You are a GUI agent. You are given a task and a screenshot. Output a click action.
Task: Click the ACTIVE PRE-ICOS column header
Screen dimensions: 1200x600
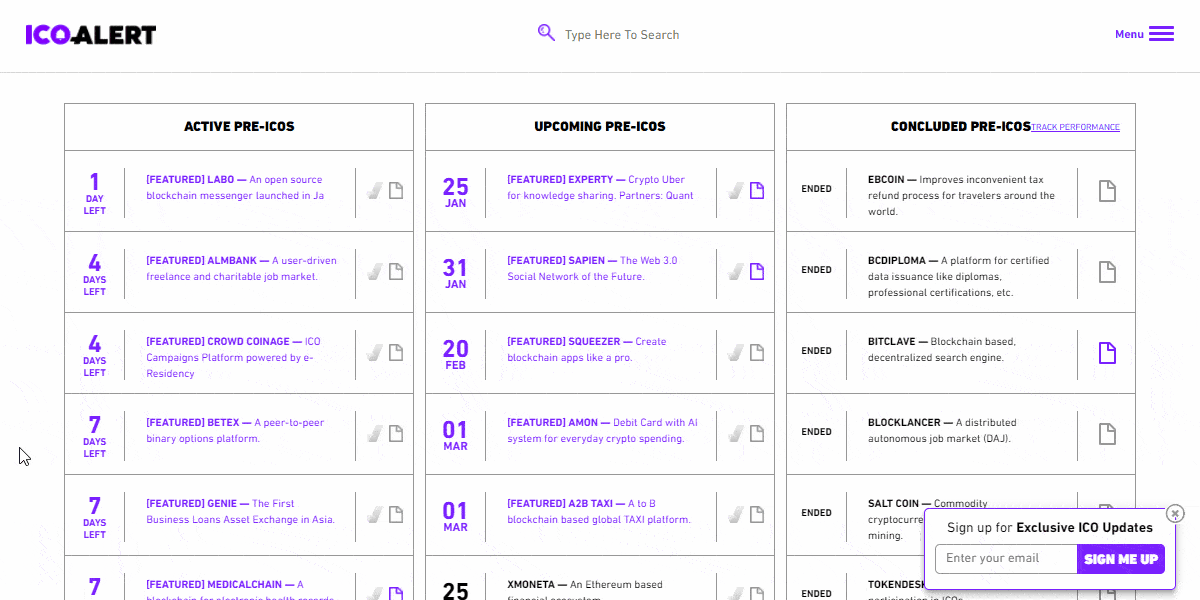click(239, 127)
